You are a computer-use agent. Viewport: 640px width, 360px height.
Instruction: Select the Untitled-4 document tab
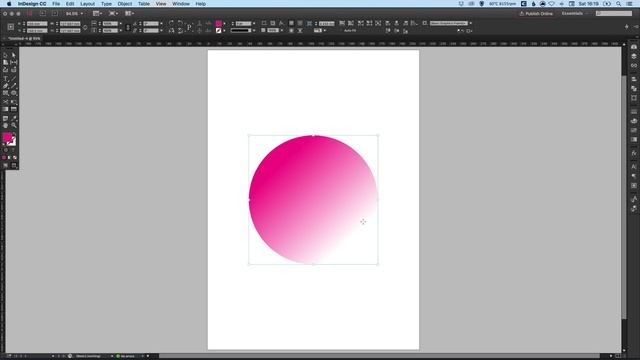pyautogui.click(x=24, y=38)
